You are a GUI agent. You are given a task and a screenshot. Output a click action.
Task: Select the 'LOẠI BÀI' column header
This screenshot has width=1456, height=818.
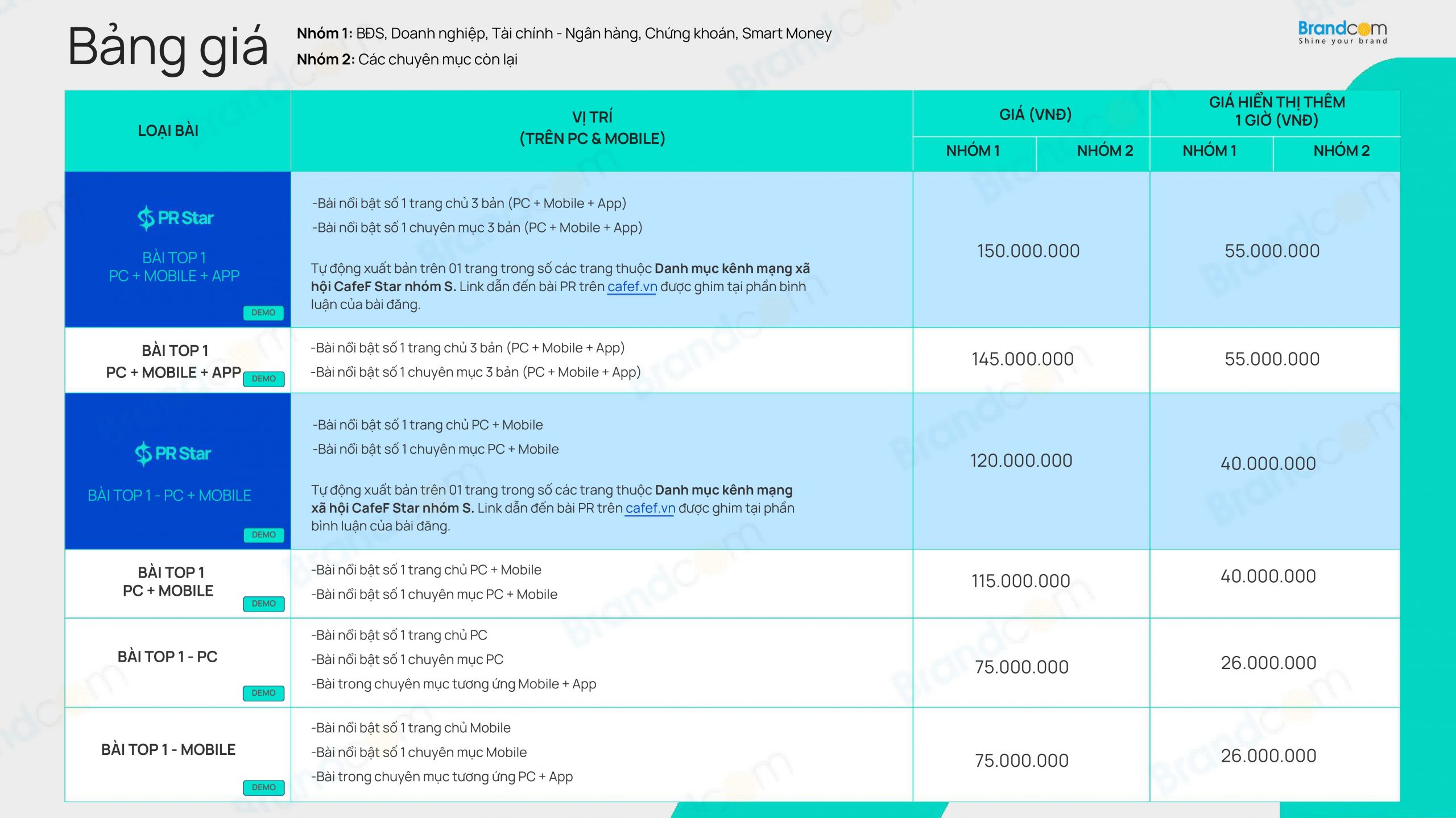(168, 131)
